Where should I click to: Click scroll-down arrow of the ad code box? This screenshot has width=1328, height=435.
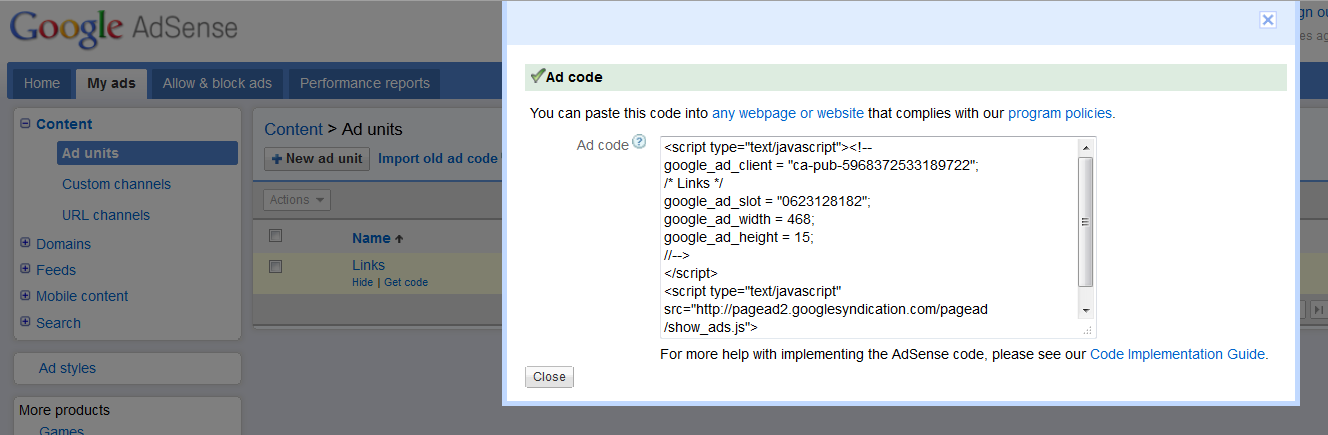pos(1086,311)
